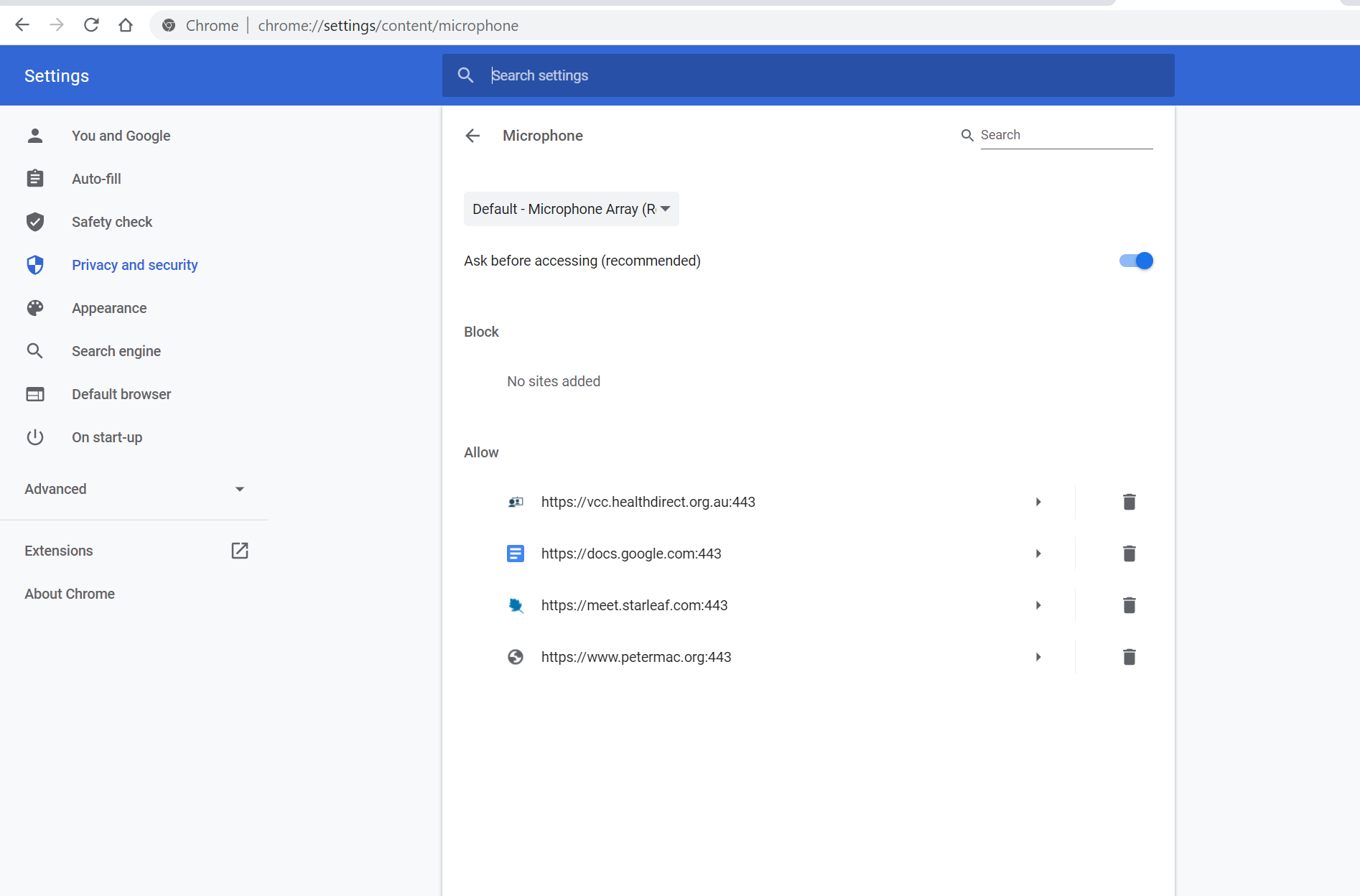The image size is (1360, 896).
Task: Click the address bar URL
Action: click(388, 26)
